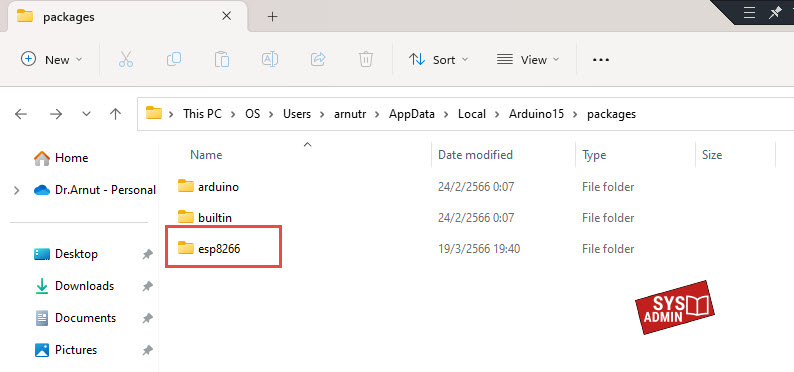The width and height of the screenshot is (794, 372).
Task: Go forward with the right arrow
Action: pos(56,114)
